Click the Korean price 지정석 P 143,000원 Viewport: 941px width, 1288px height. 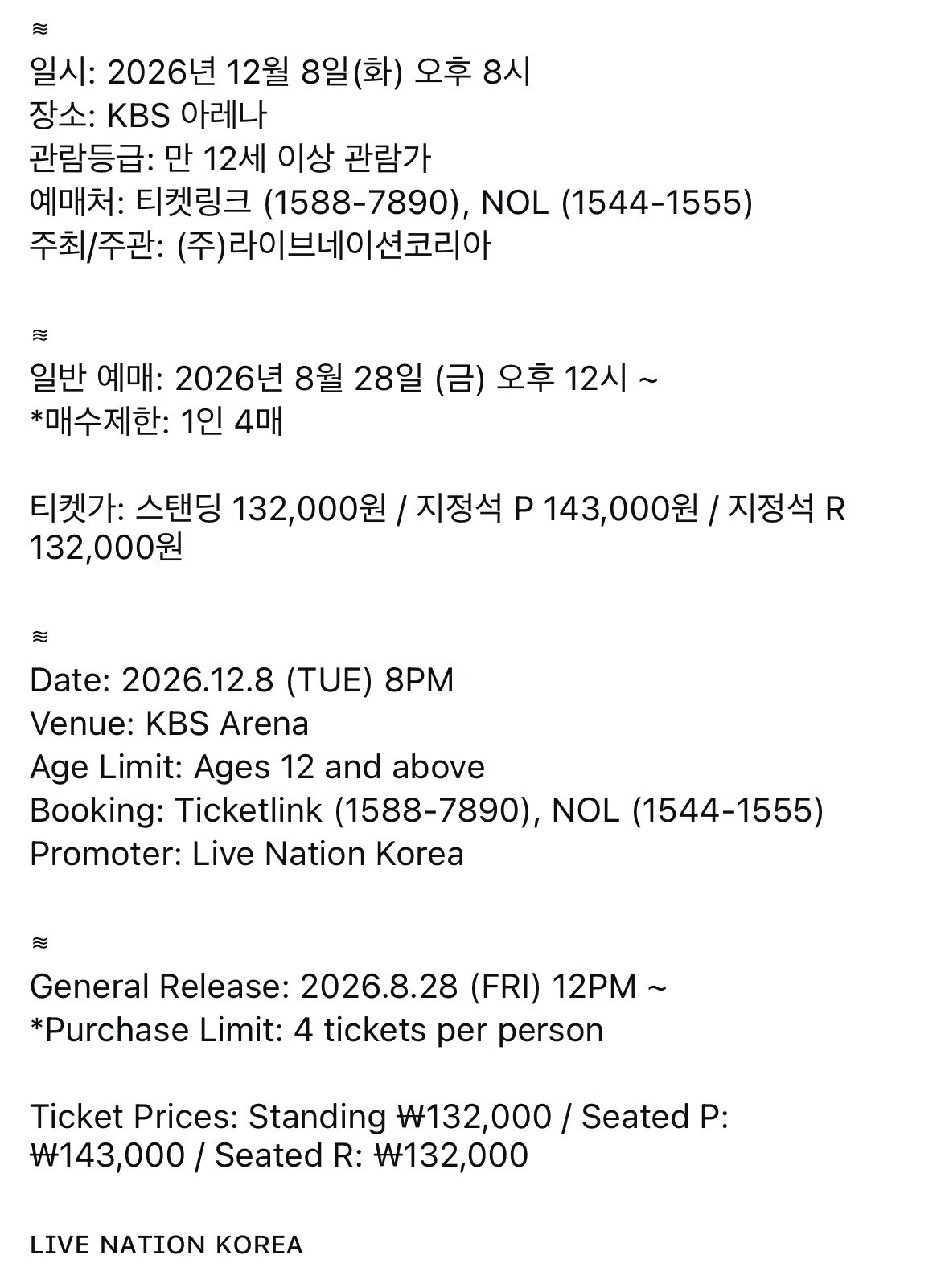[x=557, y=508]
